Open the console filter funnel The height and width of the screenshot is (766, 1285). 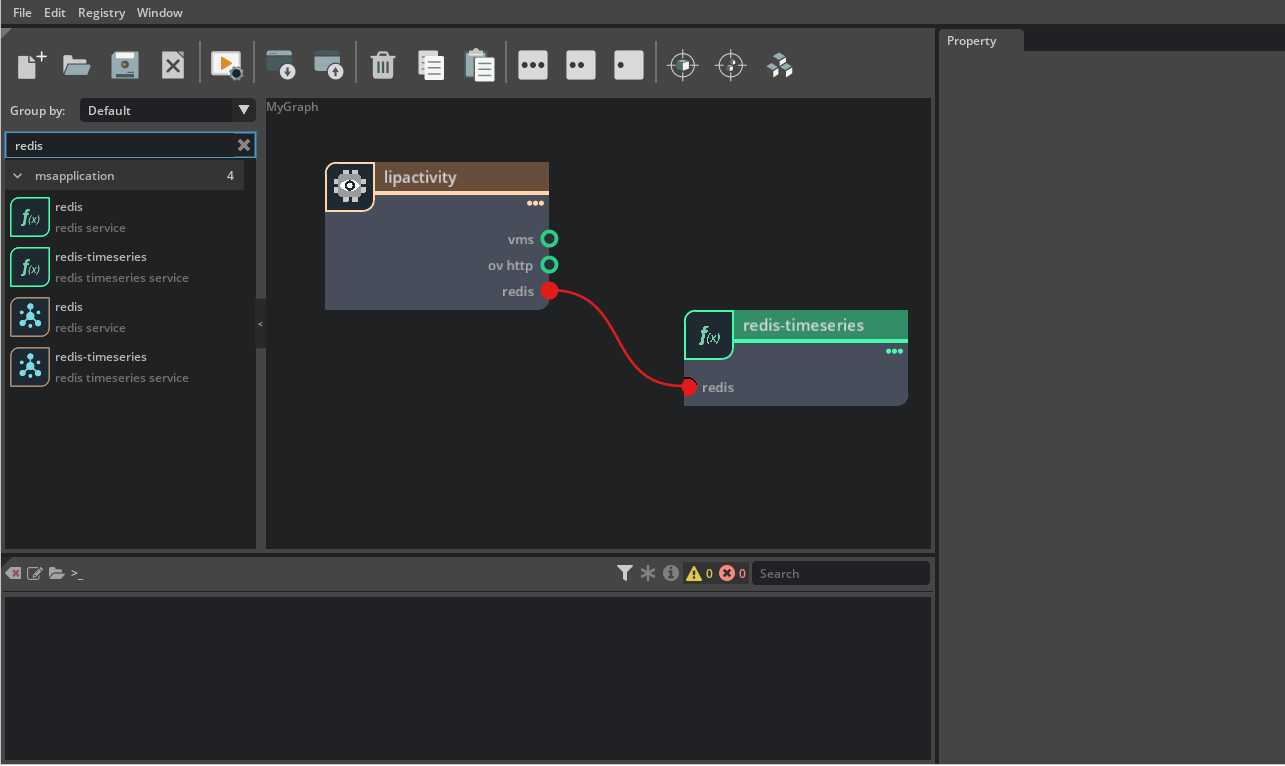click(x=625, y=573)
